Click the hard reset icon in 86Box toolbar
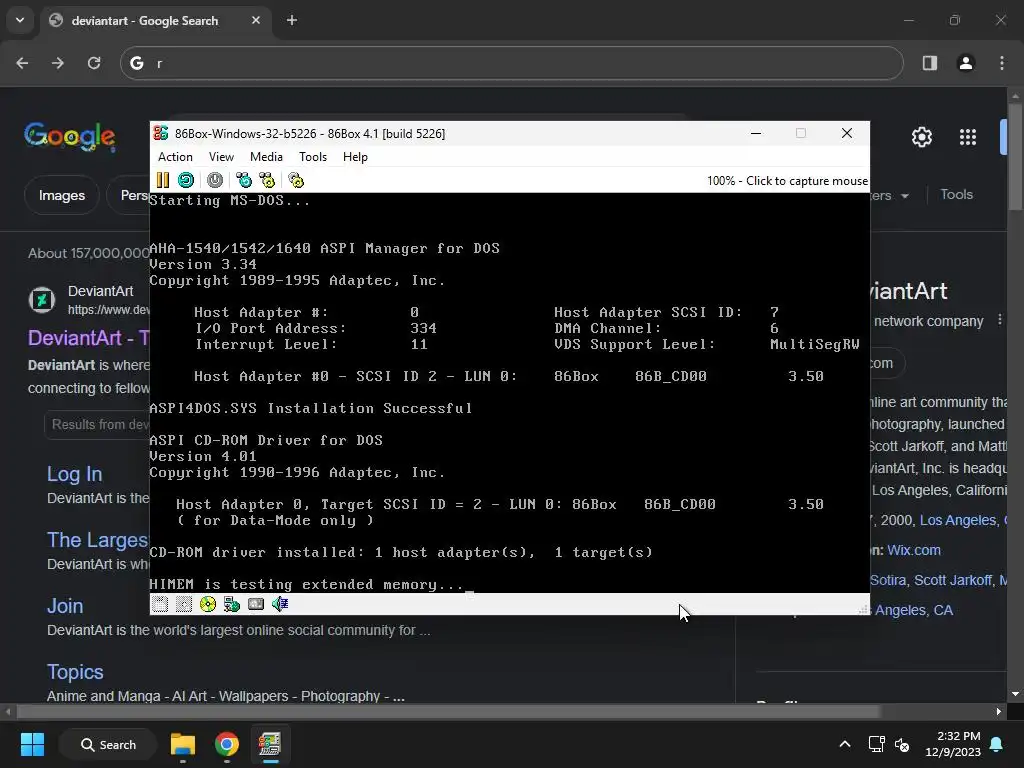The height and width of the screenshot is (768, 1024). point(186,180)
